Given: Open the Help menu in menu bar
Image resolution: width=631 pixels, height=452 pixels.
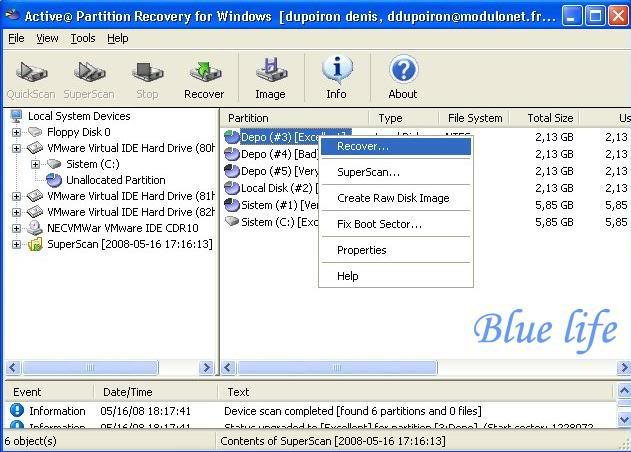Looking at the screenshot, I should click(x=118, y=39).
